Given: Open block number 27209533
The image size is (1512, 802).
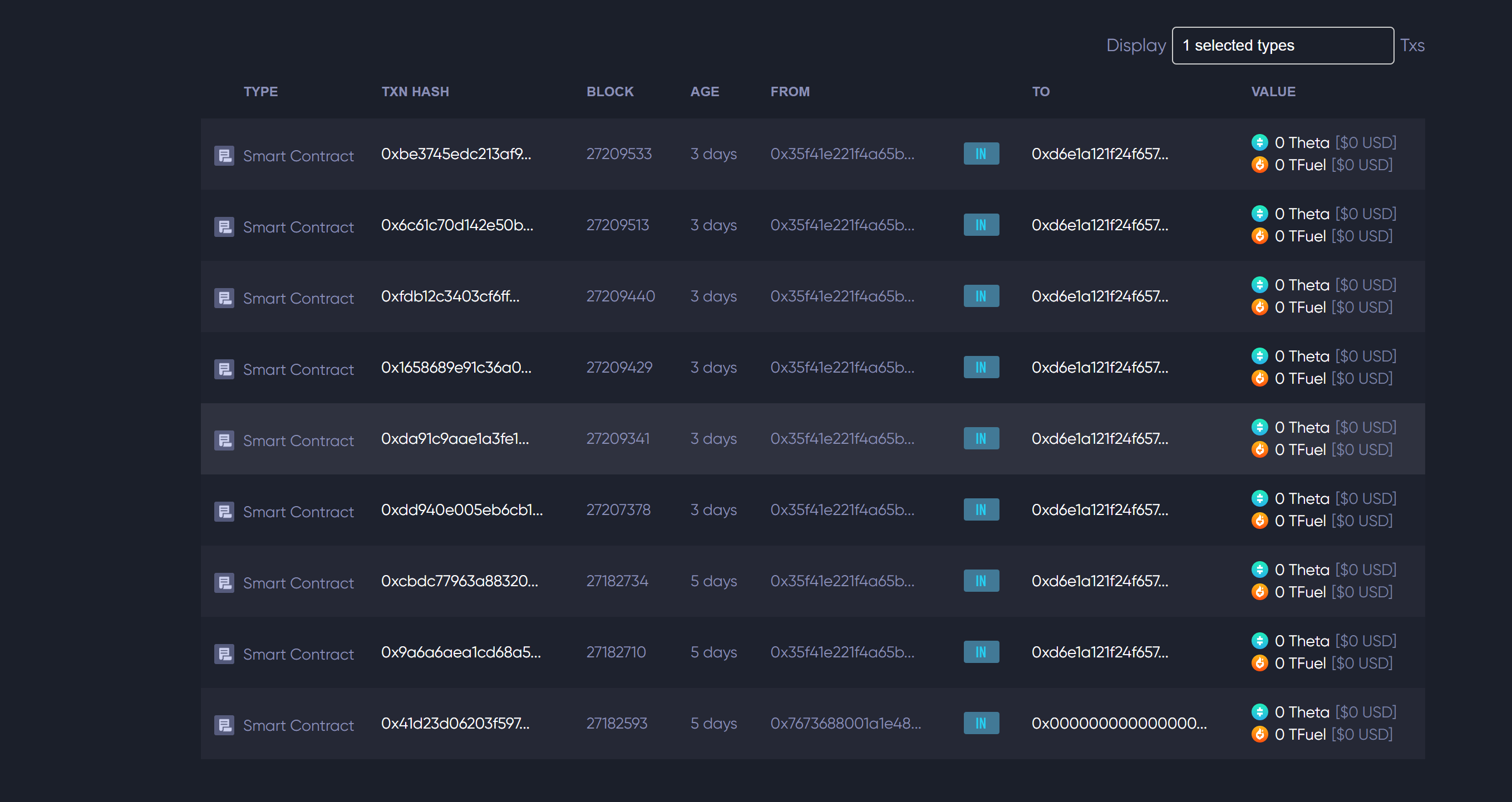Looking at the screenshot, I should [x=619, y=154].
